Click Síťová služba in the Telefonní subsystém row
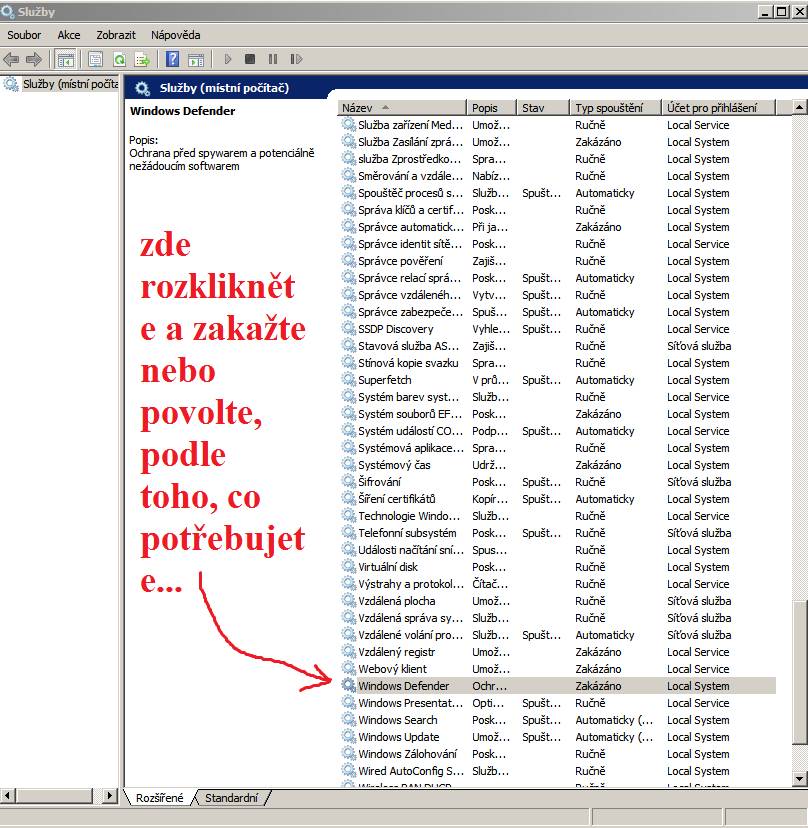808x828 pixels. point(699,532)
